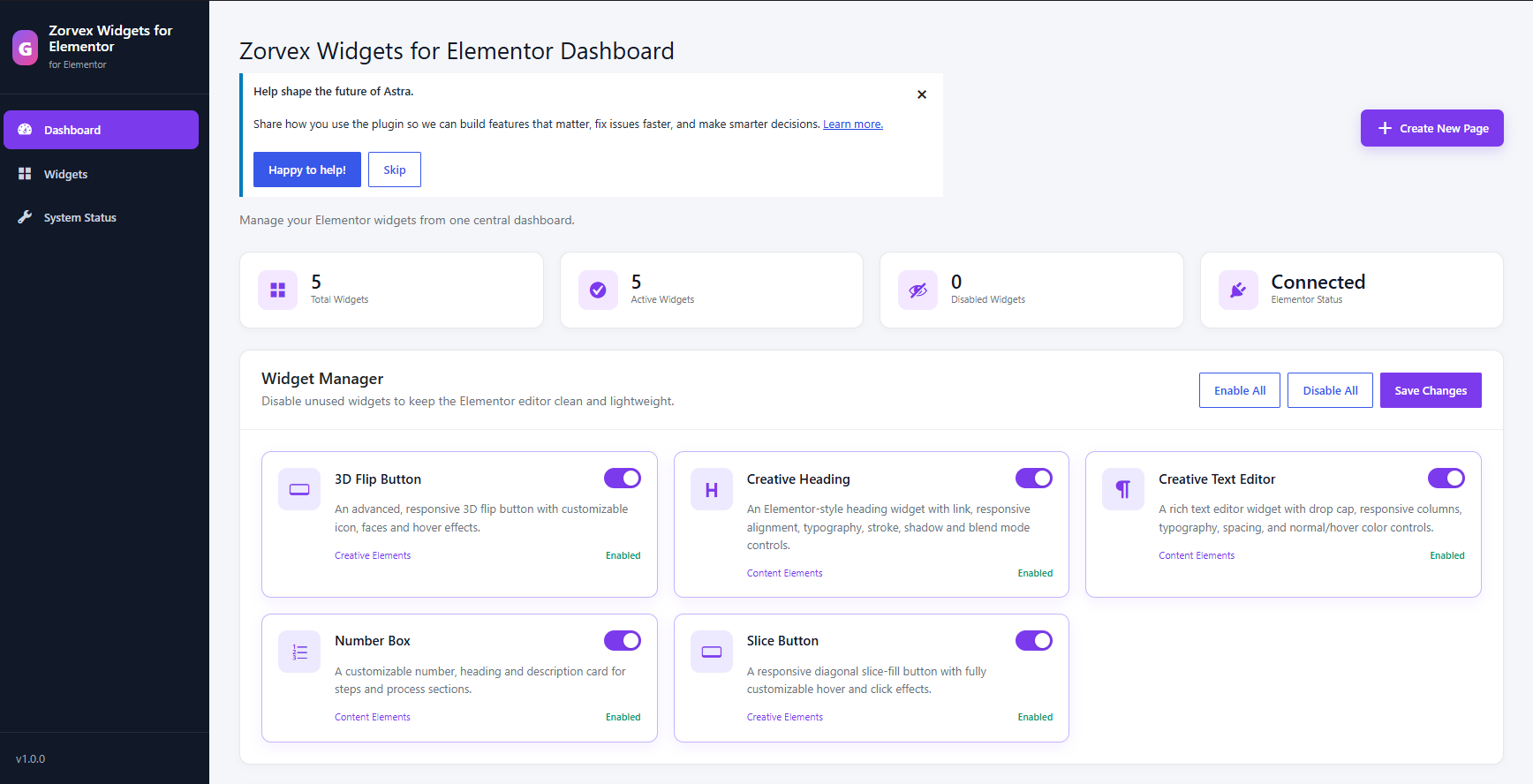Turn off the Slice Button toggle
Viewport: 1533px width, 784px height.
1034,640
